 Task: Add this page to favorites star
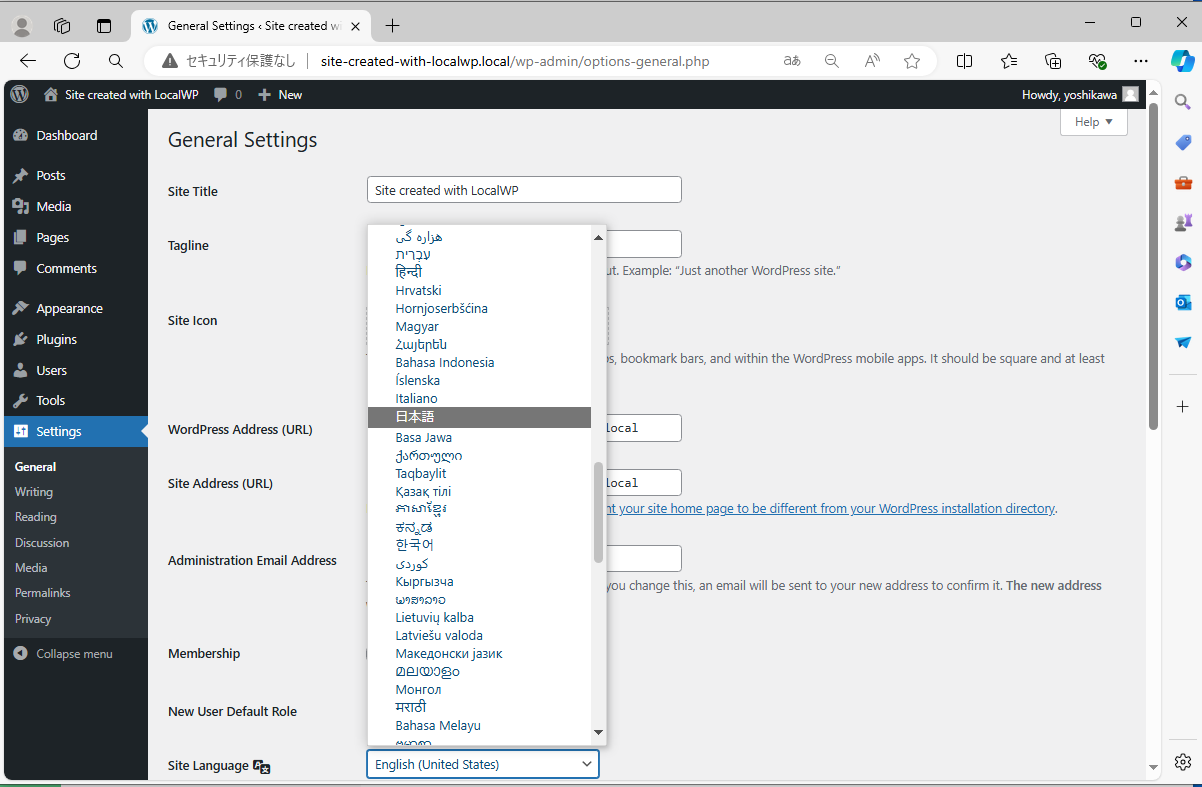pos(912,61)
